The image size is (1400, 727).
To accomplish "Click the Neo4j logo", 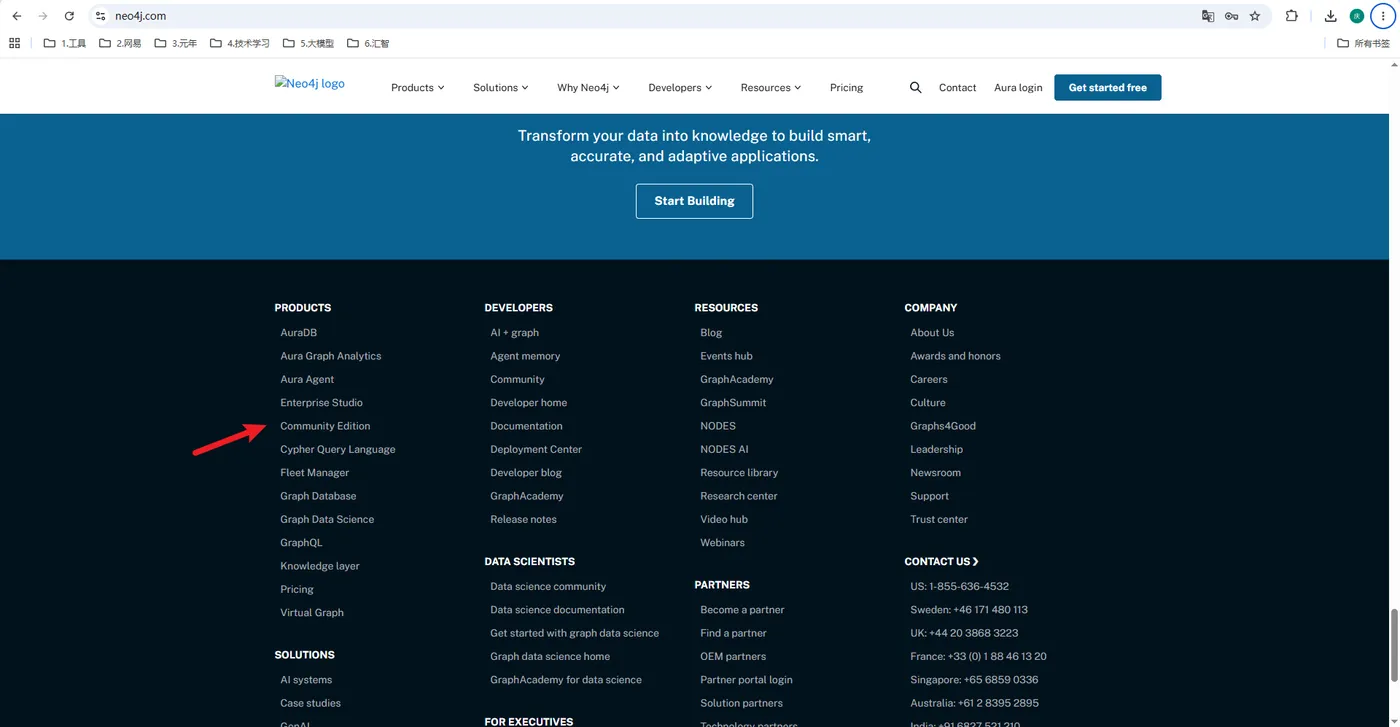I will tap(310, 84).
